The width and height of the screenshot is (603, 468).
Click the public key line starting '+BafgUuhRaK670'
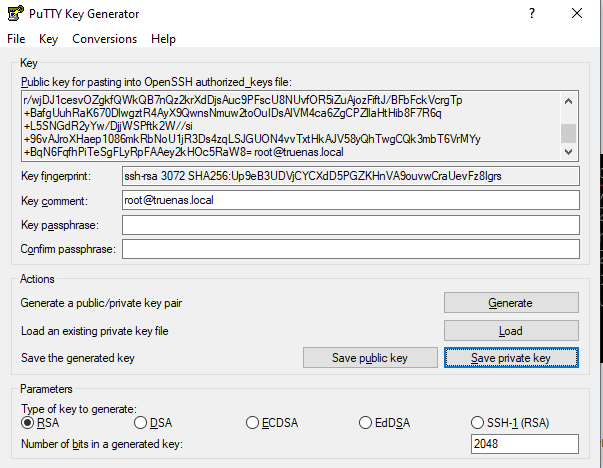coord(233,113)
